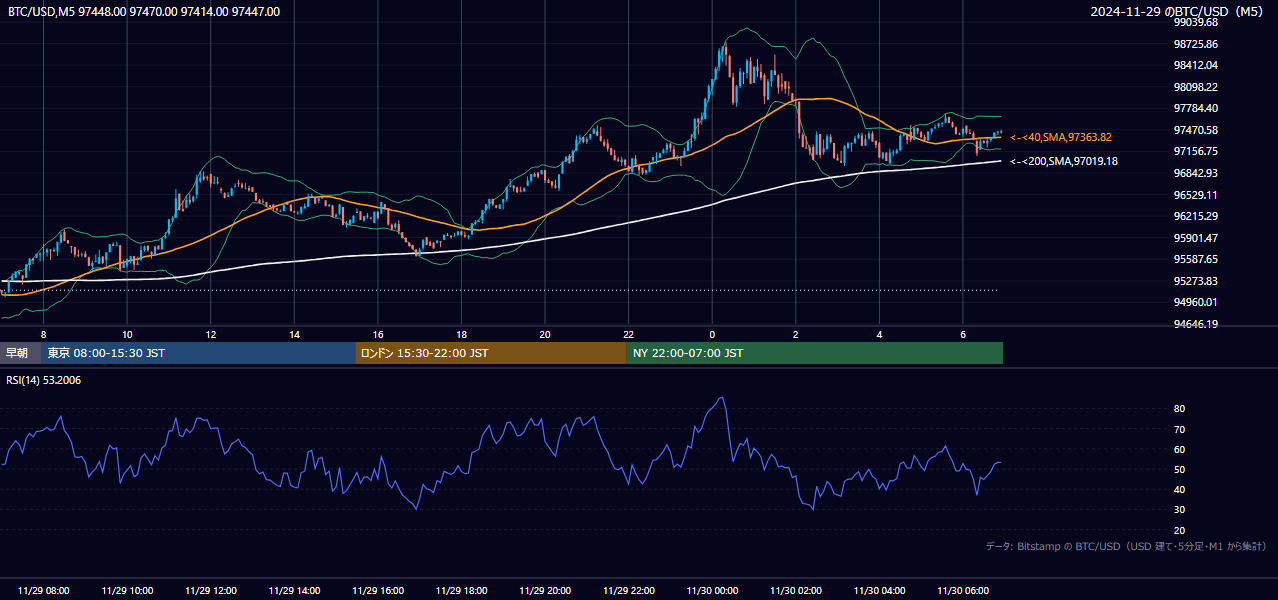Click the 早朝 session segment

[x=20, y=353]
